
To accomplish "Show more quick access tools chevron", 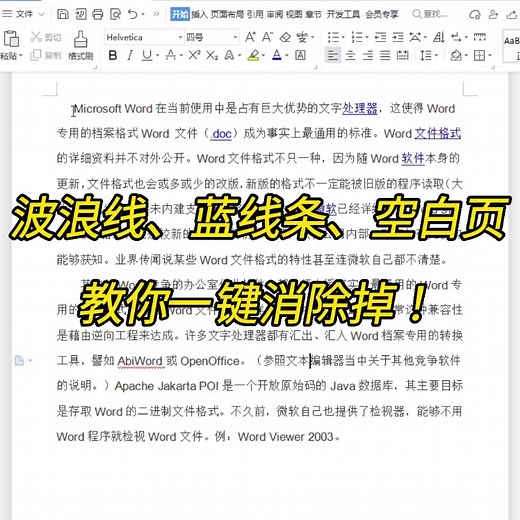I will 156,14.
